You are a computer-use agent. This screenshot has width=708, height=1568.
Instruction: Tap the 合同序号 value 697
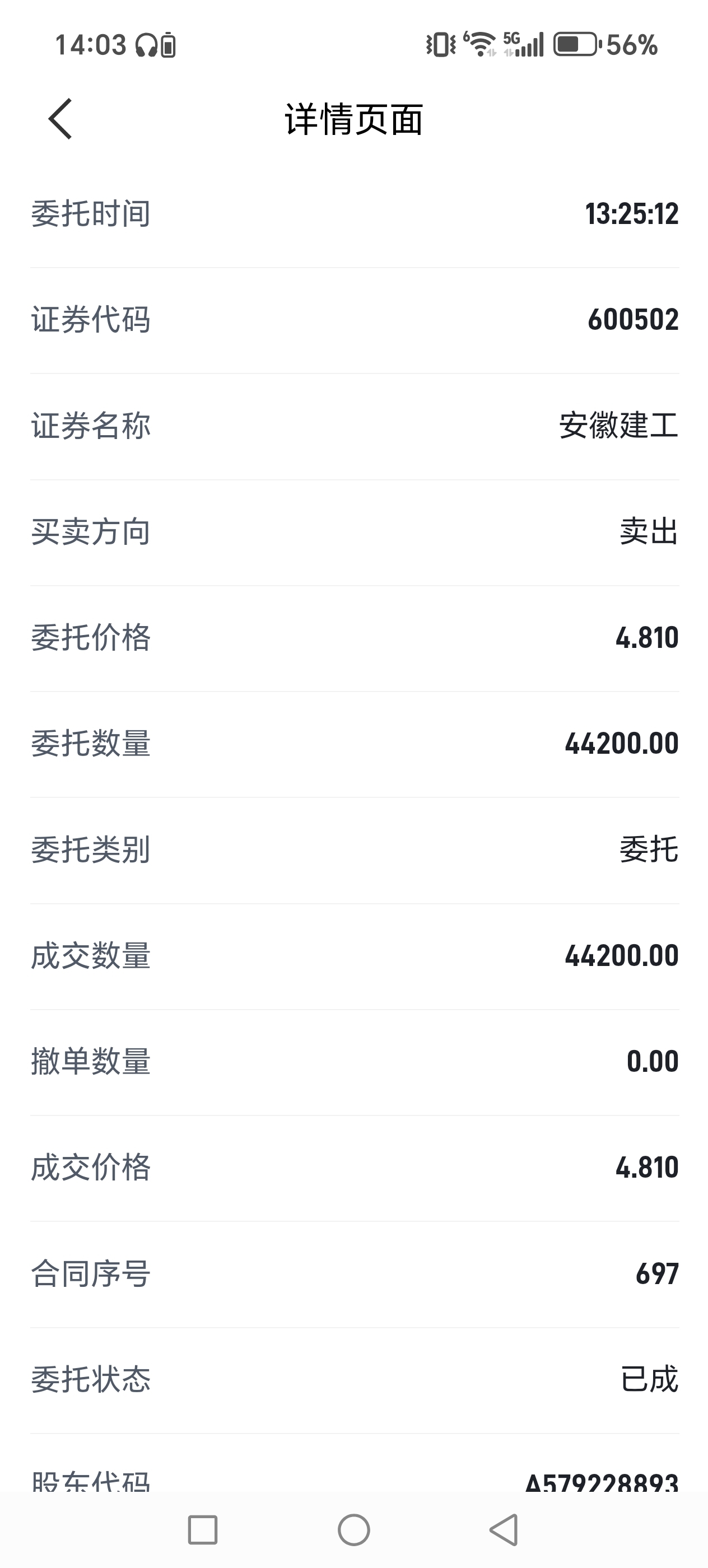[x=657, y=1273]
